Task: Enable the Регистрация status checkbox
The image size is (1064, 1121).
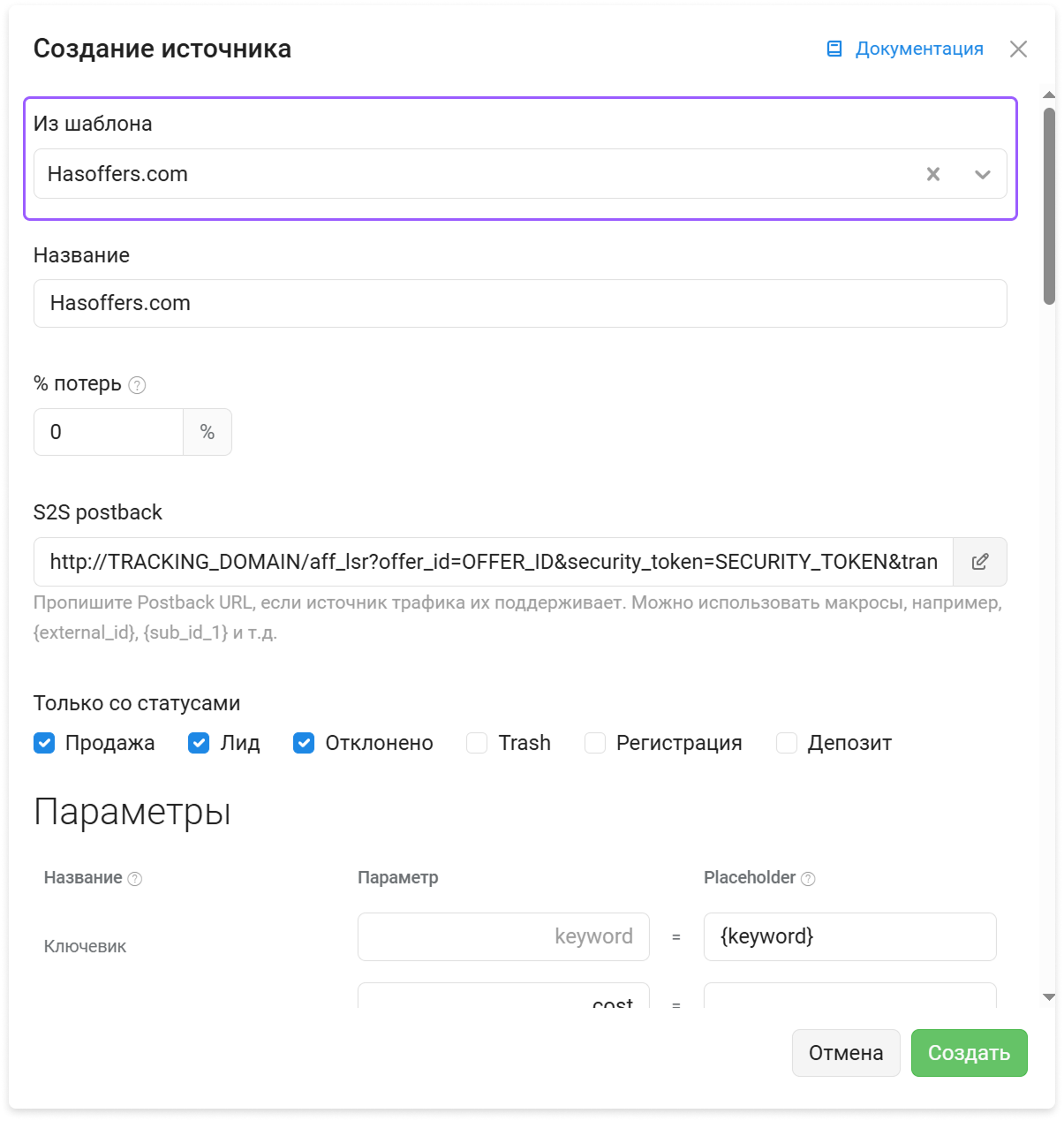Action: 595,743
